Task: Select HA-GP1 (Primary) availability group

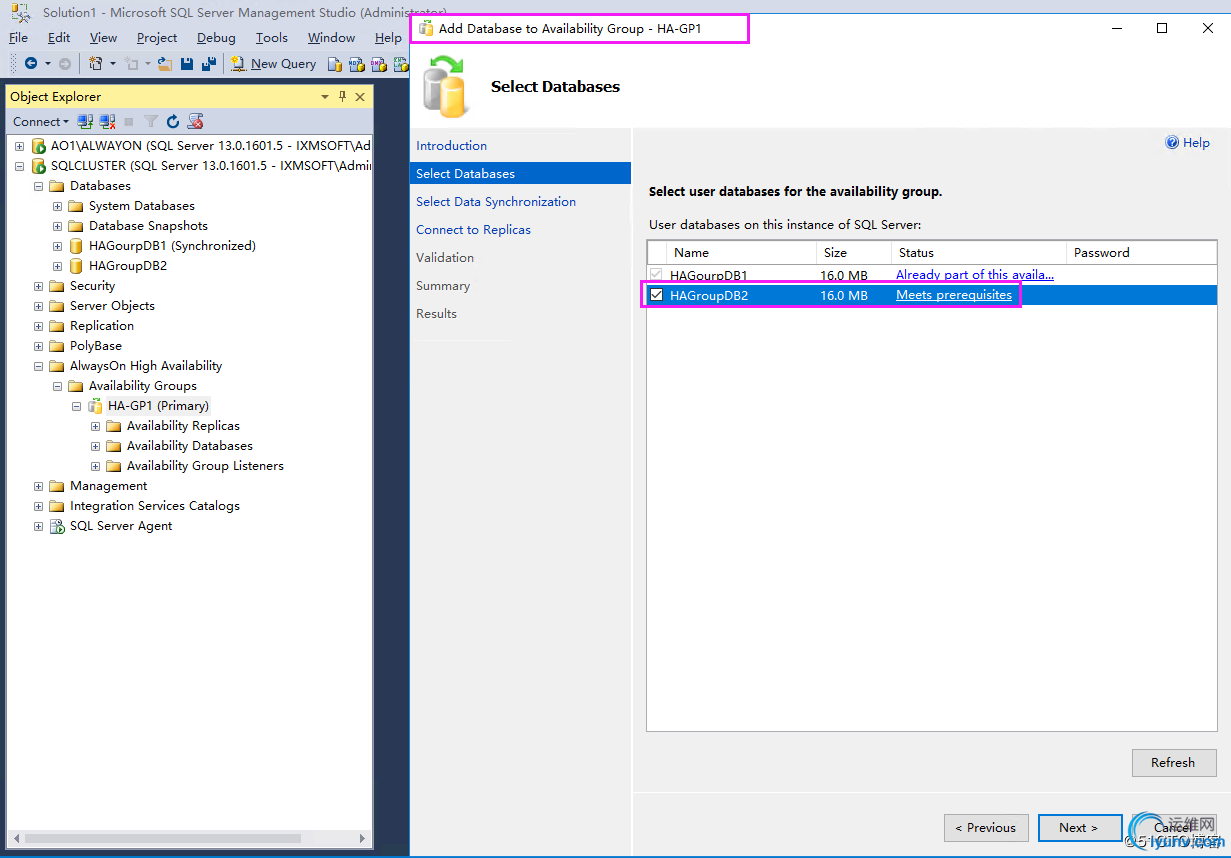Action: [158, 405]
